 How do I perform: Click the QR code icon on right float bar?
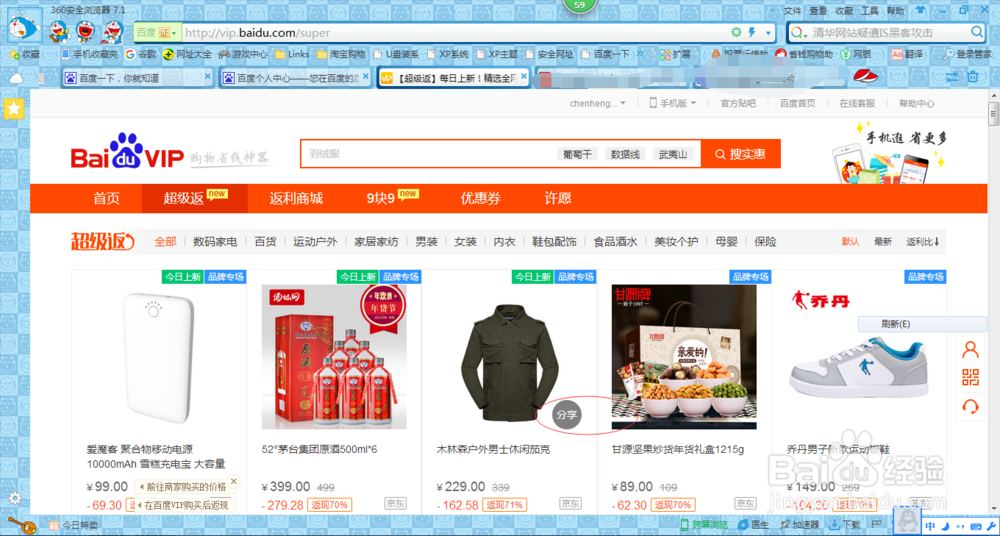coord(971,378)
